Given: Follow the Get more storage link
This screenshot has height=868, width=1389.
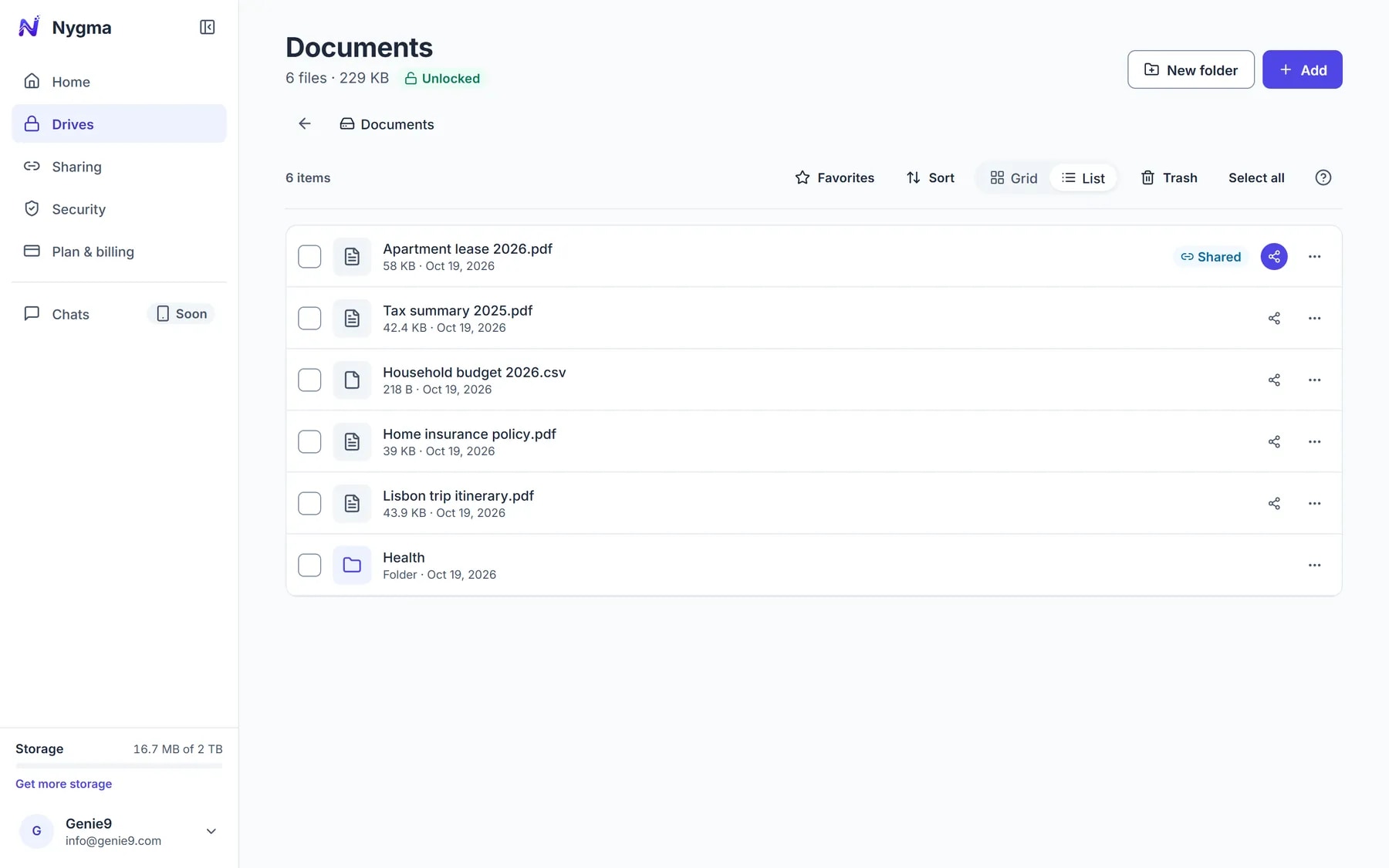Looking at the screenshot, I should click(x=63, y=783).
